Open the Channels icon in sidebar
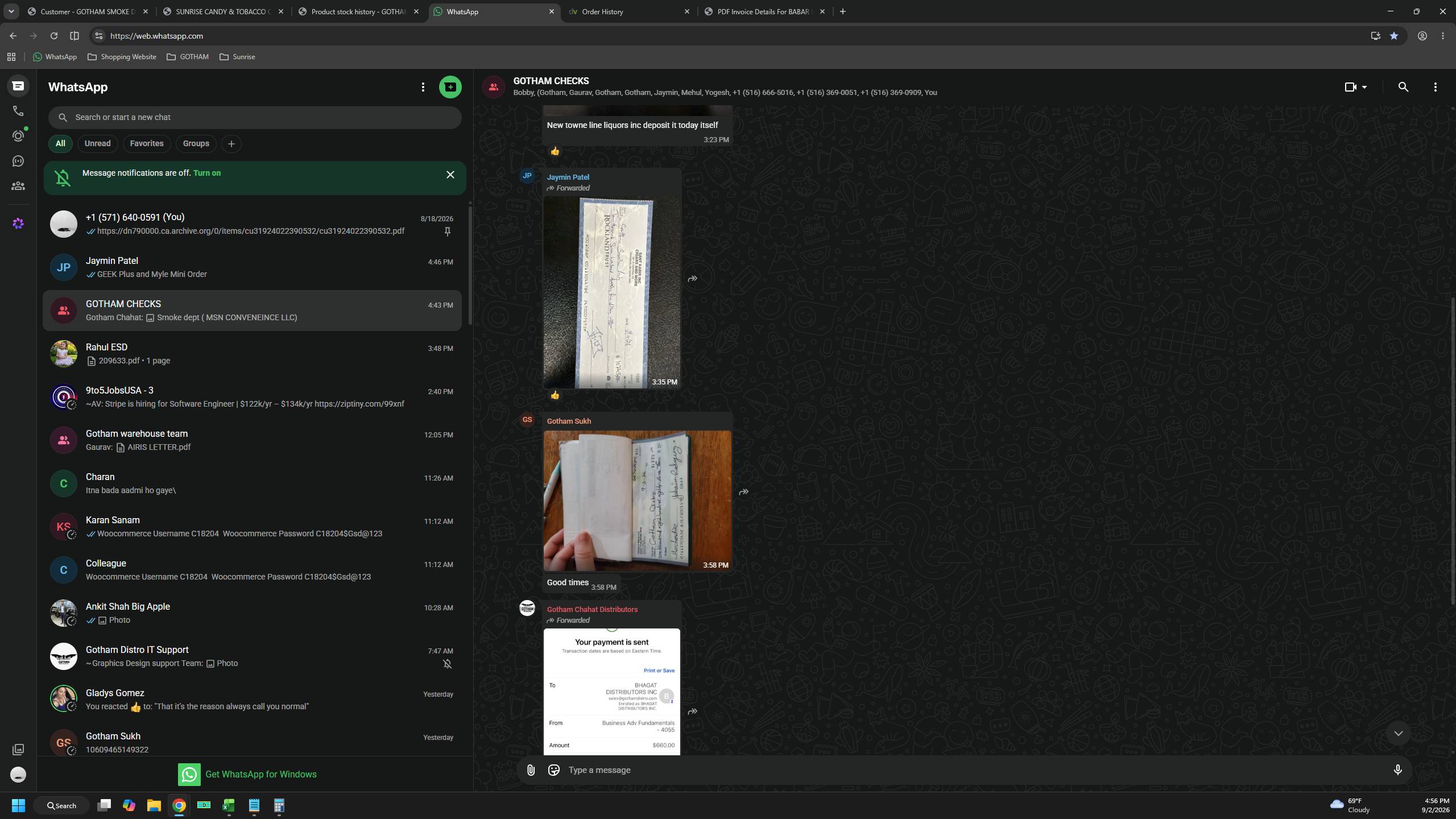Screen dimensions: 1456x819 coord(18,162)
